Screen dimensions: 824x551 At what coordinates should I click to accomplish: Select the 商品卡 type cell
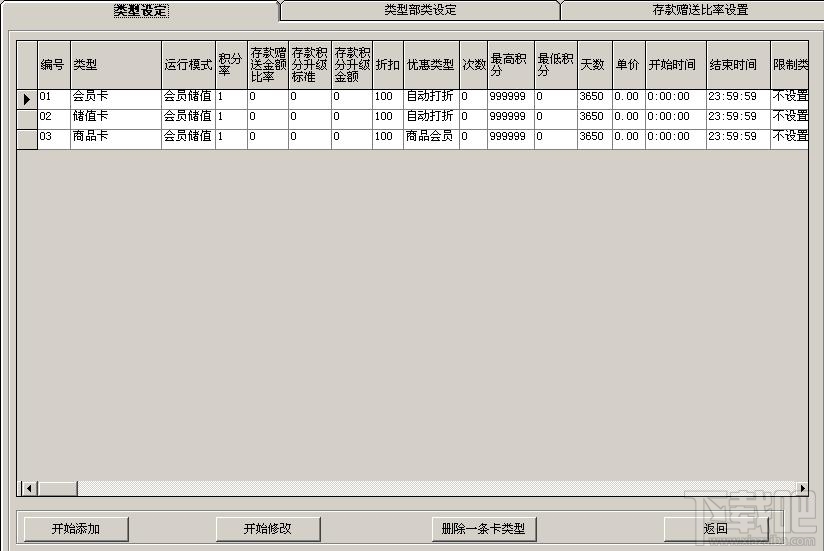click(x=116, y=137)
